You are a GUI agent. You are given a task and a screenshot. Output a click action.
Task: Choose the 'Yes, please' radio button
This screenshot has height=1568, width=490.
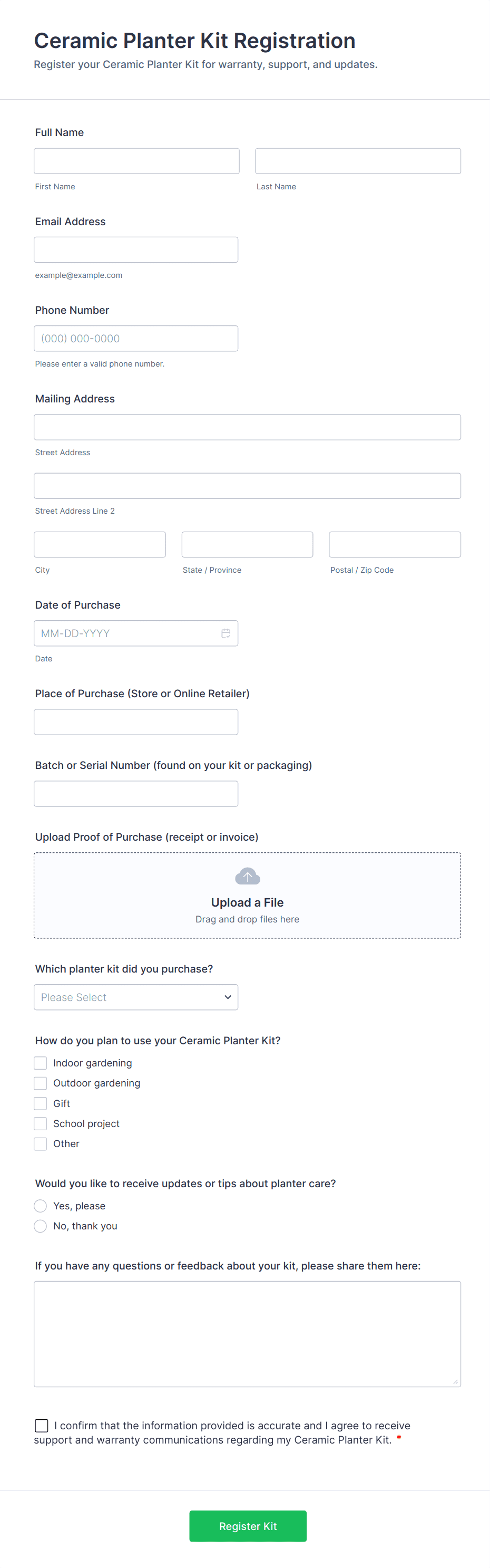coord(40,1206)
